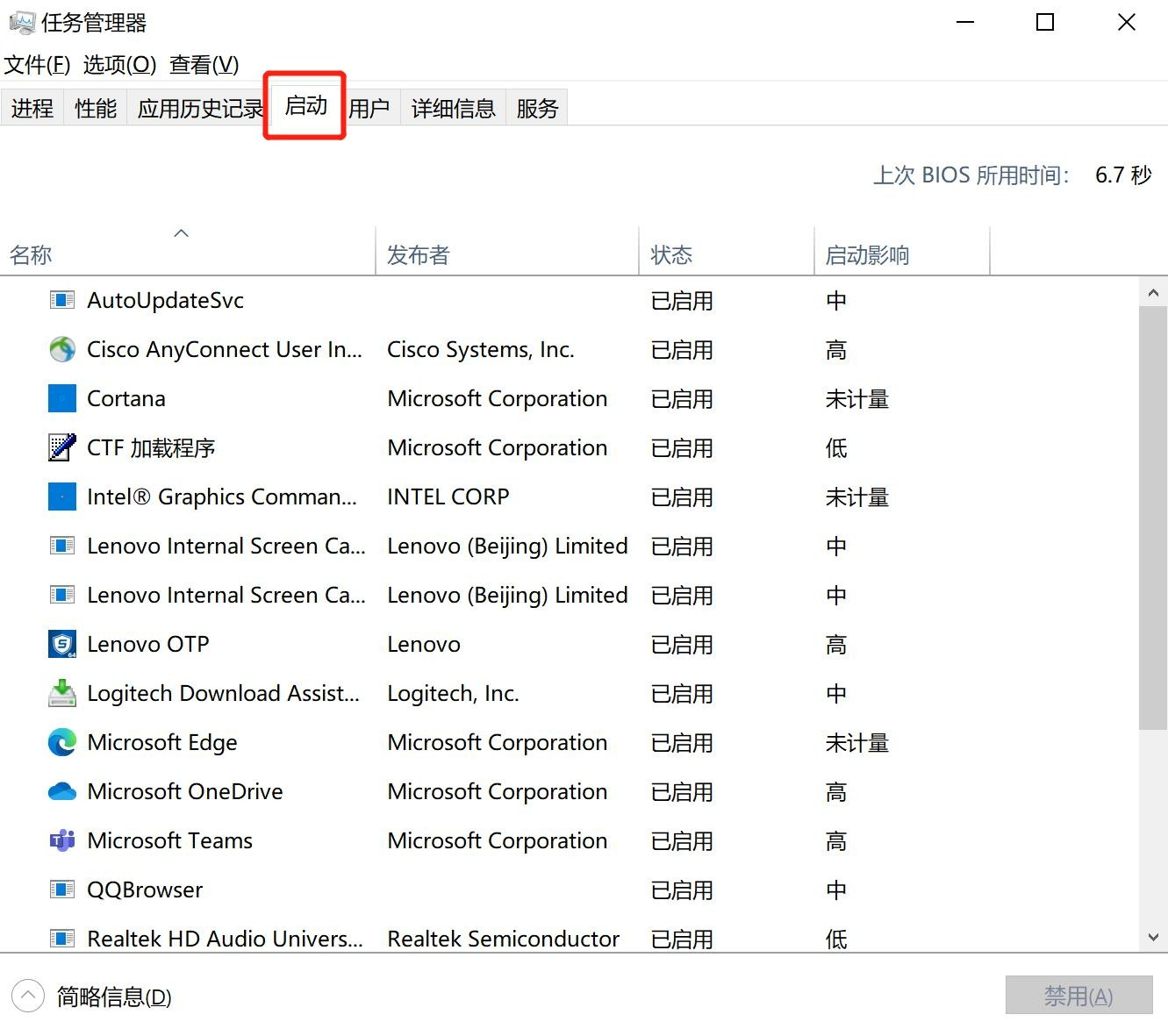Viewport: 1168px width, 1036px height.
Task: Click the 未计量 impact of Microsoft Edge
Action: (x=857, y=743)
